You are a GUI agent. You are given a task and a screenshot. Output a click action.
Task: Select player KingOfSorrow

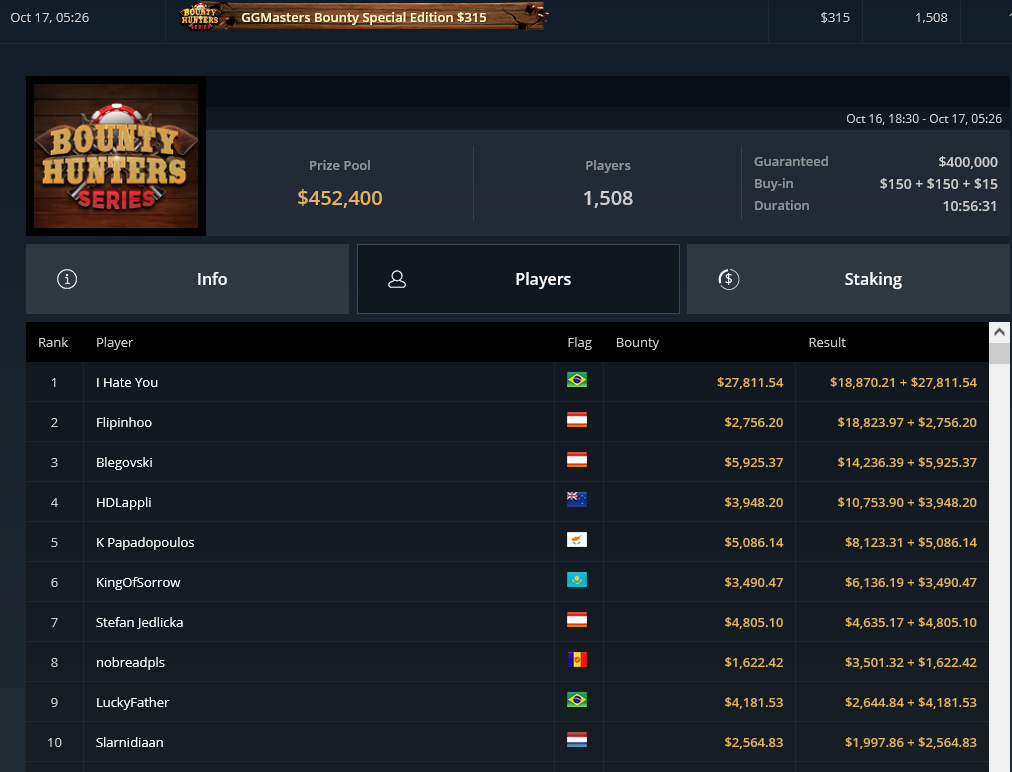137,582
